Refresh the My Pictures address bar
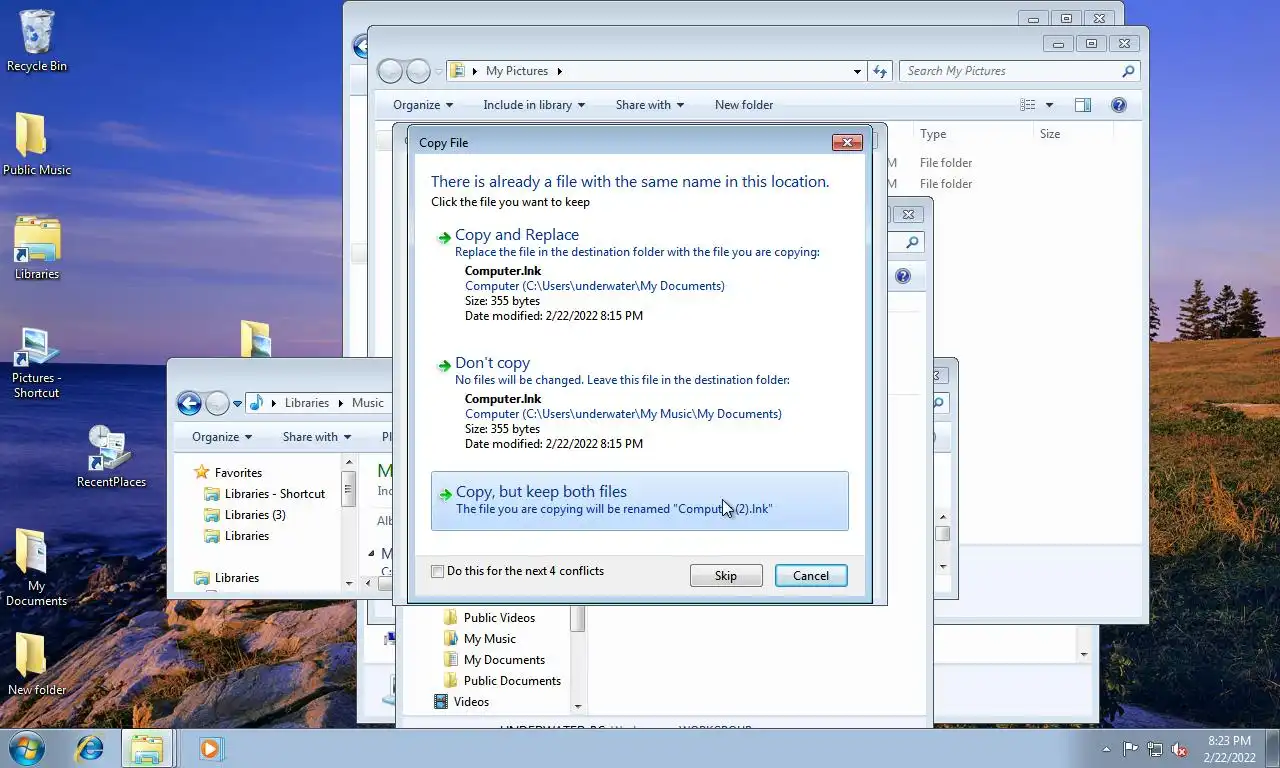Viewport: 1280px width, 768px height. tap(880, 71)
